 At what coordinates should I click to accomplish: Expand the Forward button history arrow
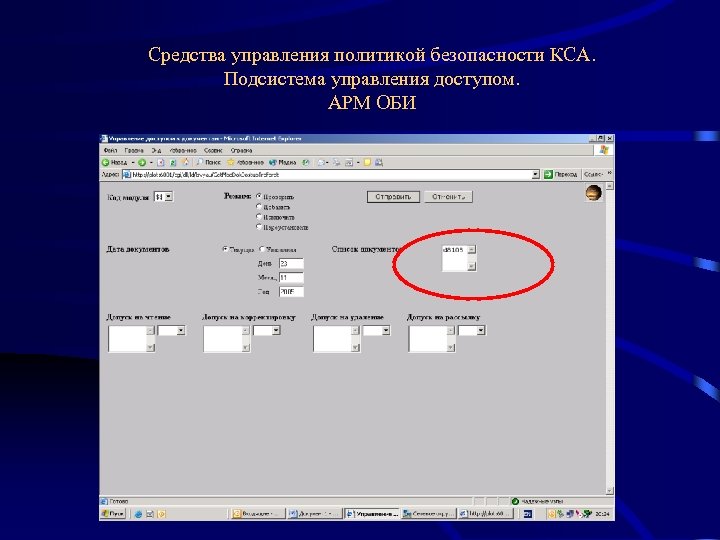tap(151, 162)
